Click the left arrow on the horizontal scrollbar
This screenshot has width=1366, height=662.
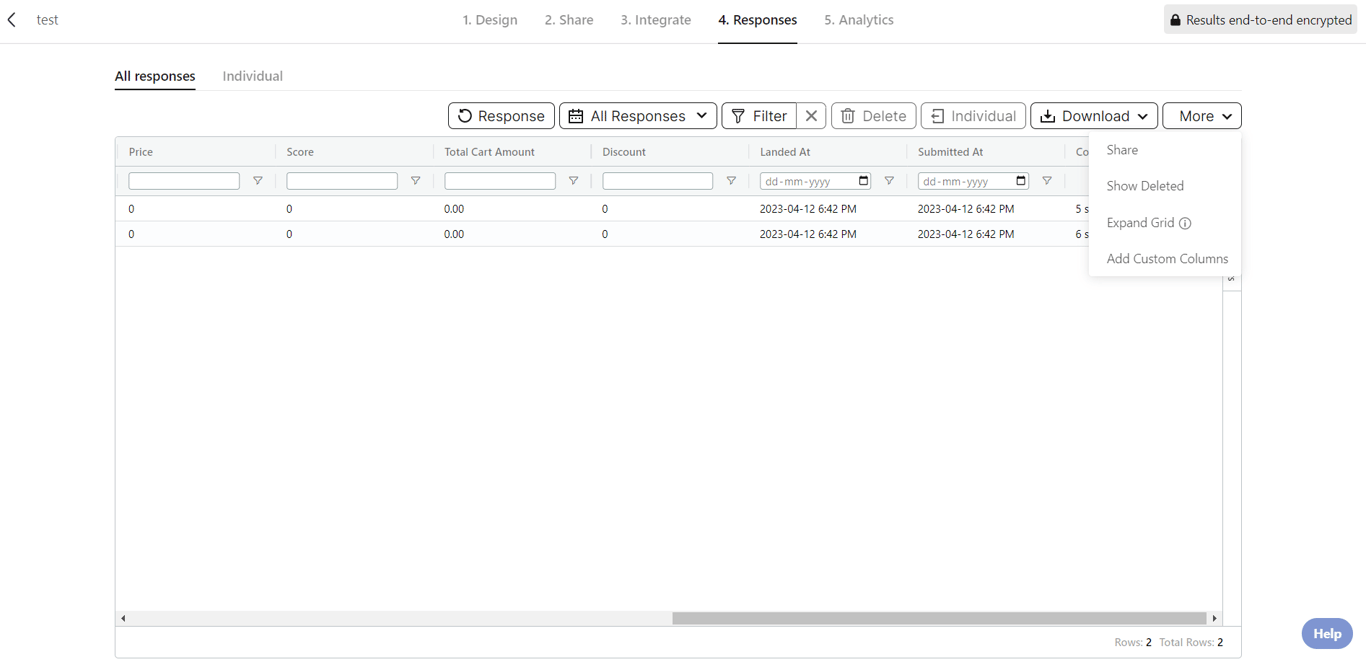pyautogui.click(x=124, y=618)
